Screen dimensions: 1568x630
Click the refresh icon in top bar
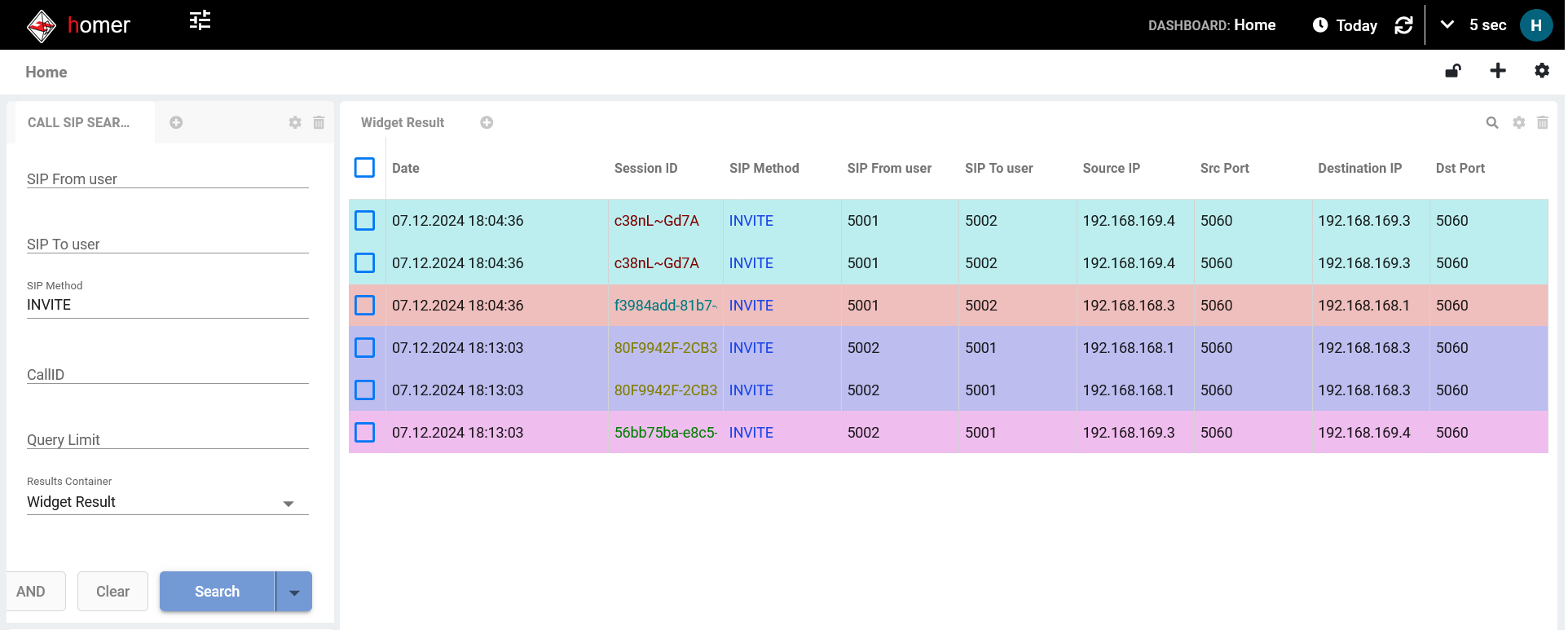click(x=1403, y=25)
